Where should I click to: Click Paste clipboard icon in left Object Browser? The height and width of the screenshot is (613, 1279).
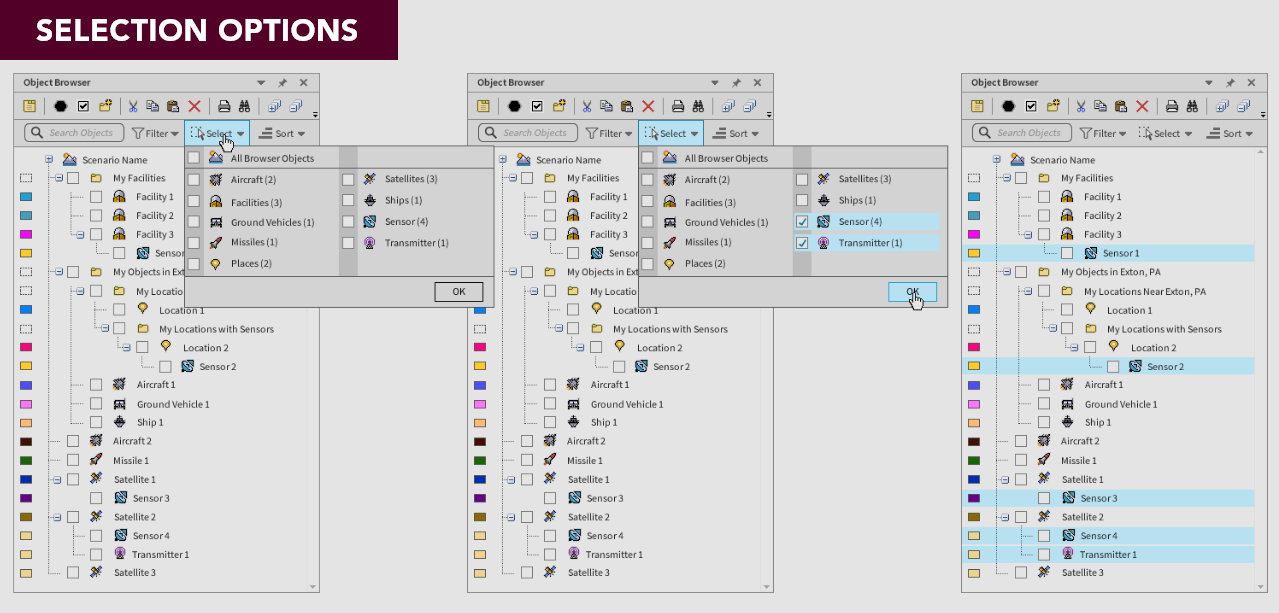click(x=173, y=106)
